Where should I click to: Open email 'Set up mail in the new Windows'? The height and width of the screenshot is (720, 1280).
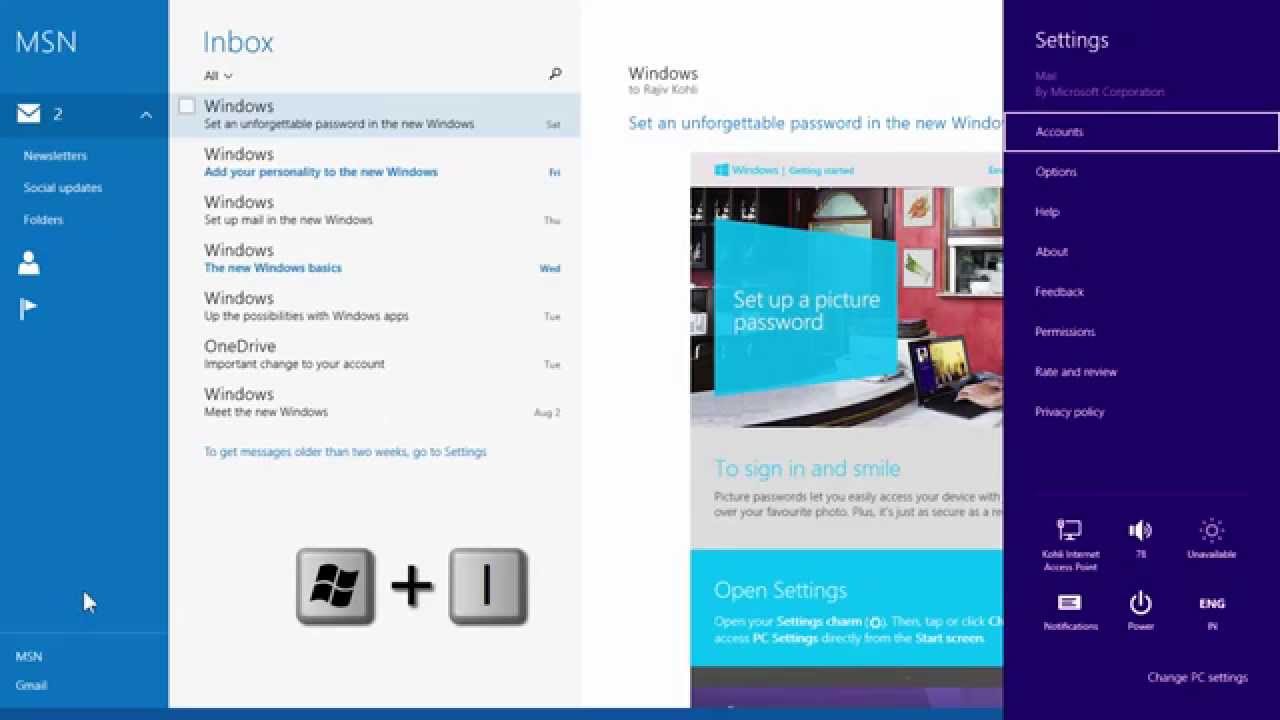point(375,210)
